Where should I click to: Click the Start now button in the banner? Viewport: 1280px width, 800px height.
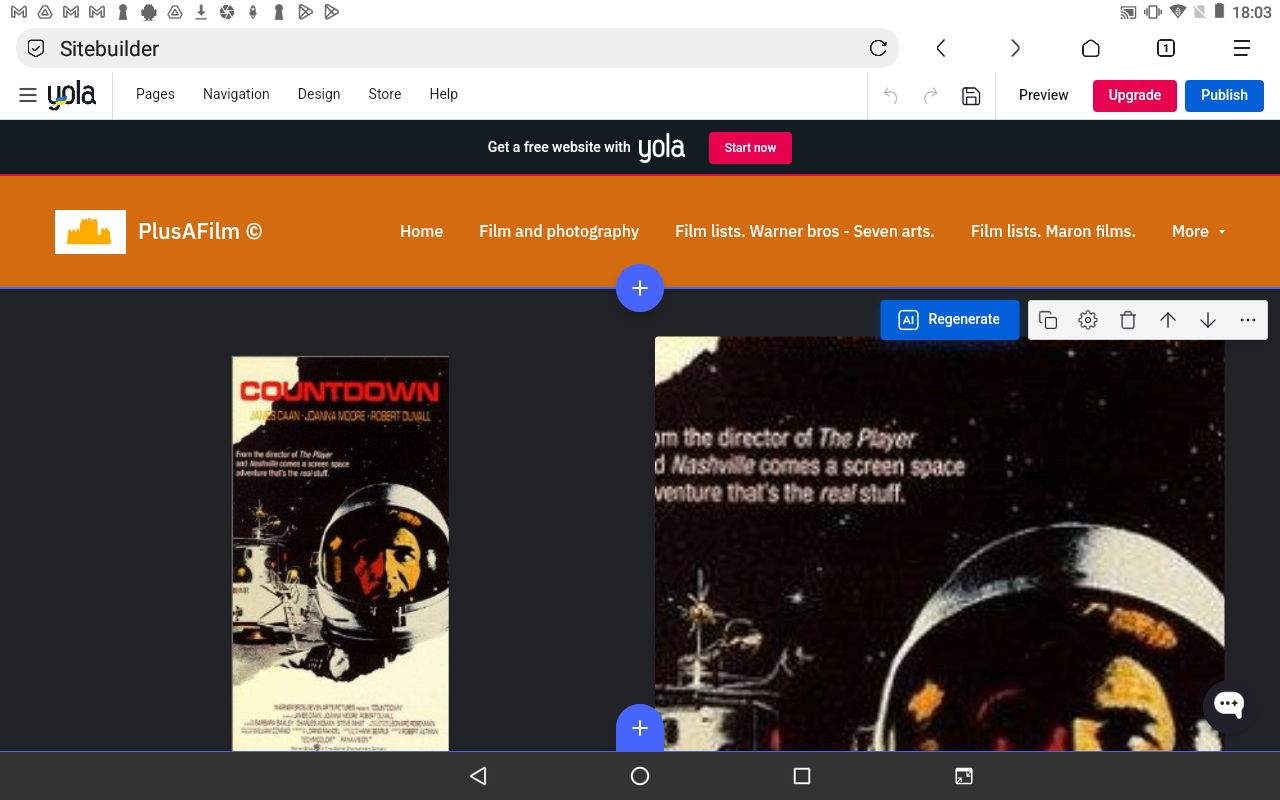pyautogui.click(x=750, y=148)
